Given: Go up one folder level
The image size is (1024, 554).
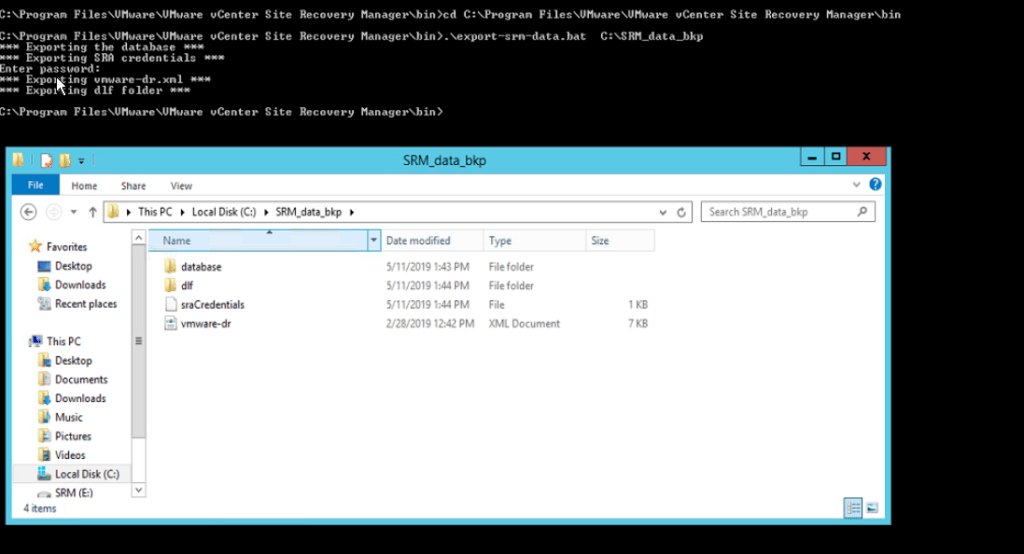Looking at the screenshot, I should (93, 212).
